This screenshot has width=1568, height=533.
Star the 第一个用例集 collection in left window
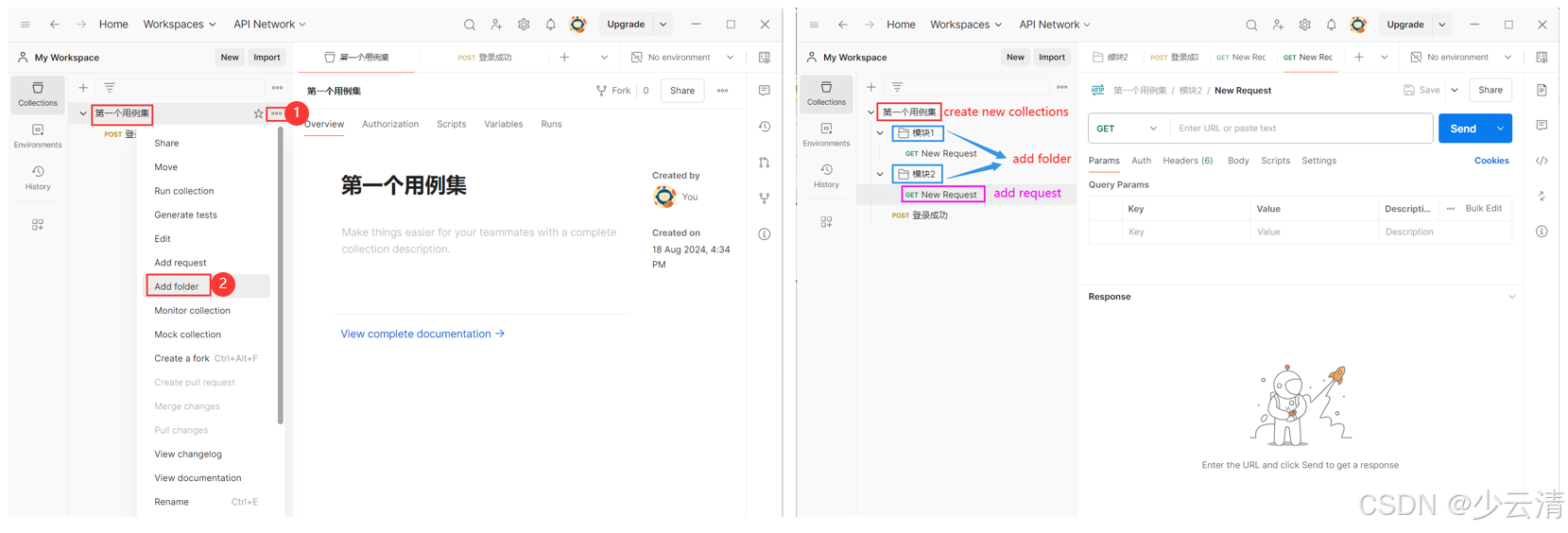click(x=258, y=113)
